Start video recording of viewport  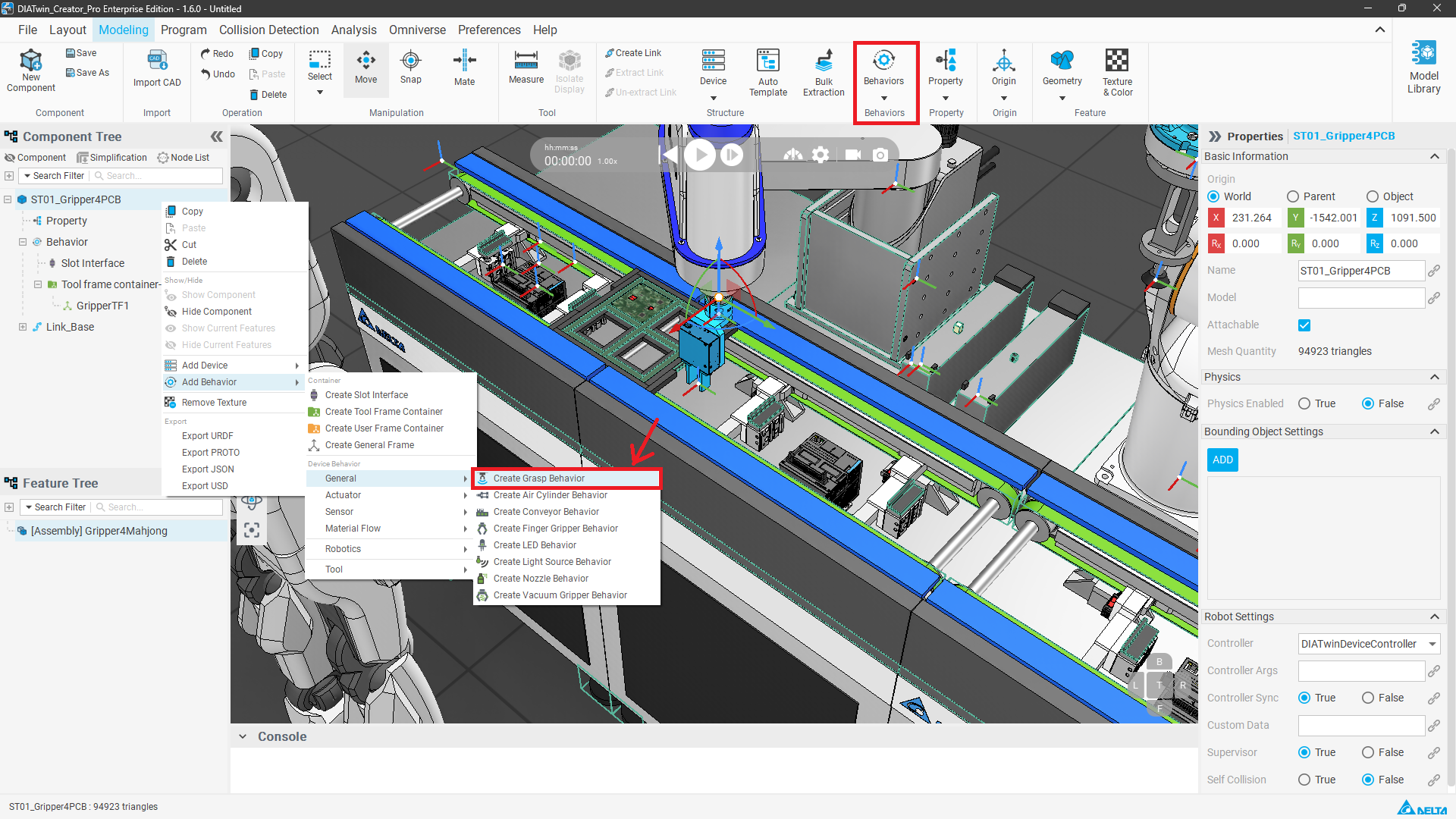[x=853, y=155]
